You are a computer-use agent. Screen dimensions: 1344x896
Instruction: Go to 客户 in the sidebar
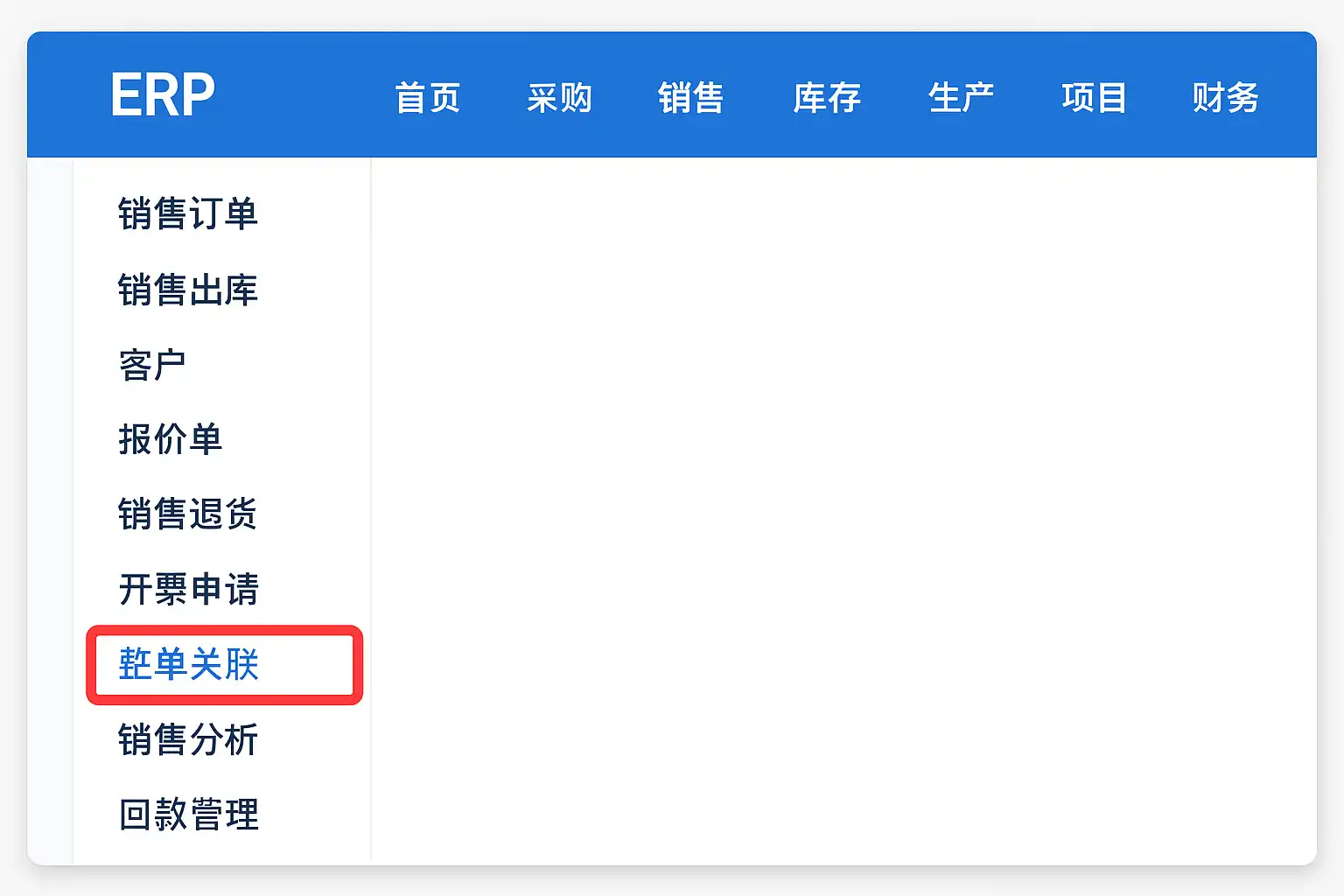tap(152, 365)
